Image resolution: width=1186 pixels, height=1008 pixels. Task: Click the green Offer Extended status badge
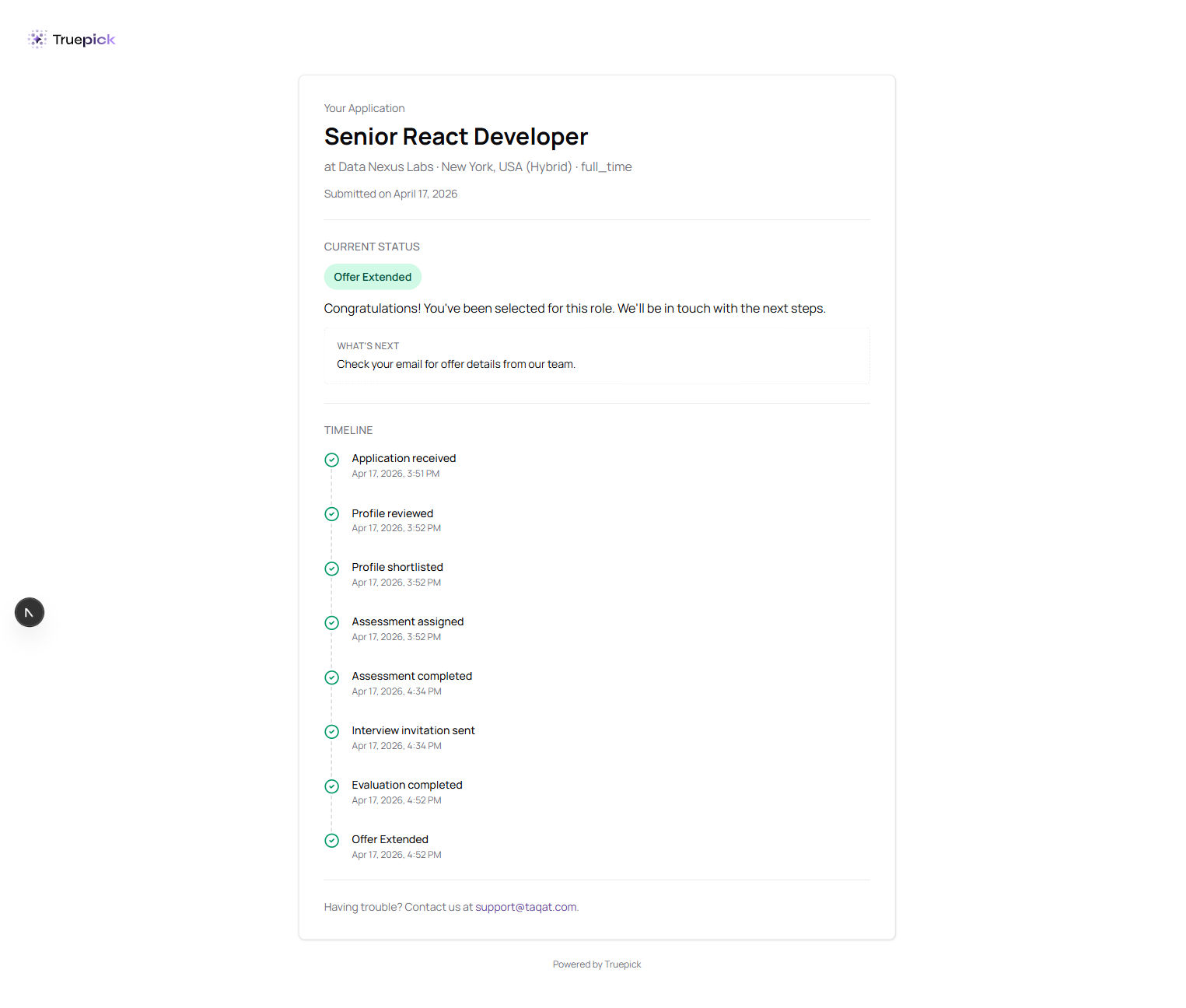point(373,277)
